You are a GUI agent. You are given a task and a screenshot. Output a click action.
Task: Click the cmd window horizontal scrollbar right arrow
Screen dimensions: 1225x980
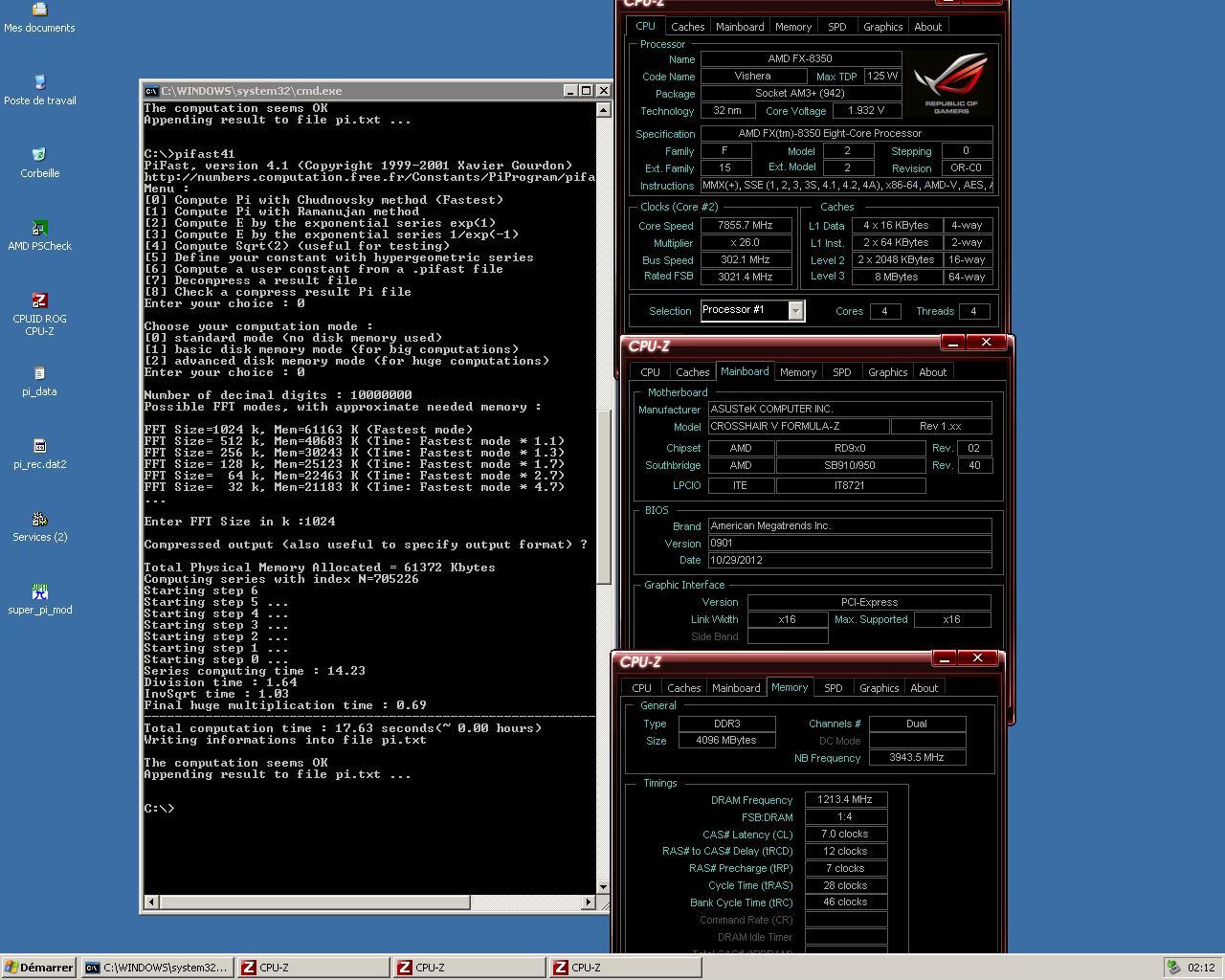point(589,902)
